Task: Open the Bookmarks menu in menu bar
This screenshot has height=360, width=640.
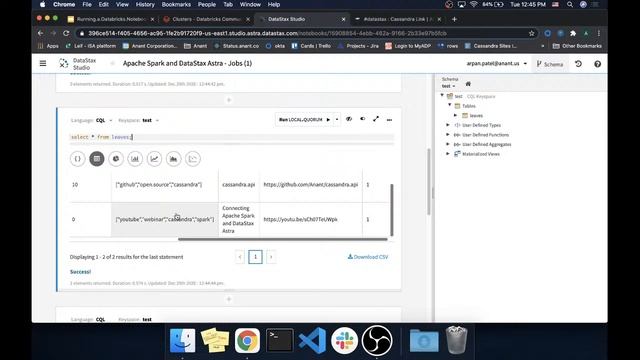Action: tap(176, 4)
